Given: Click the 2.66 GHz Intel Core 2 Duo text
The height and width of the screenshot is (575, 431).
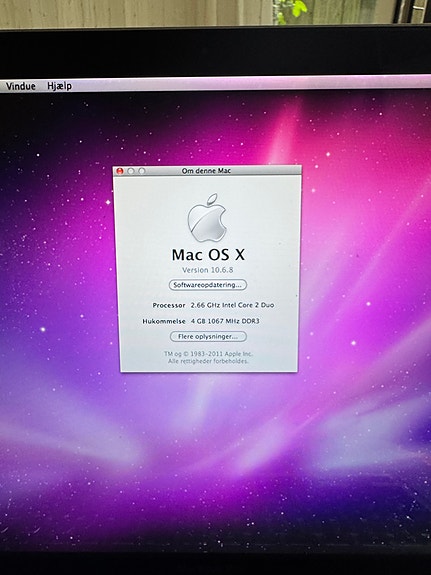Looking at the screenshot, I should point(232,305).
